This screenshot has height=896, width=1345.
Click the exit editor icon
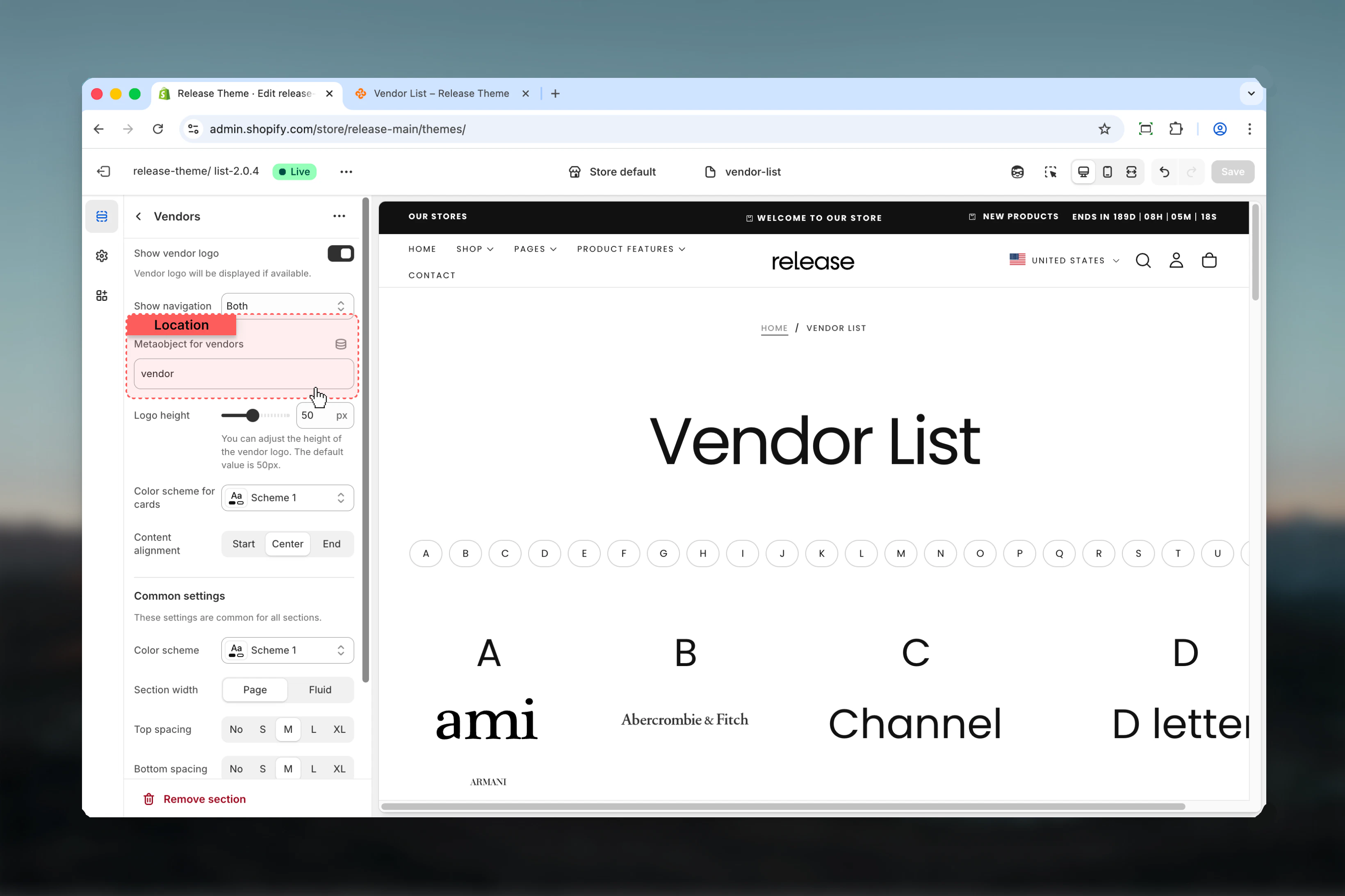(103, 171)
